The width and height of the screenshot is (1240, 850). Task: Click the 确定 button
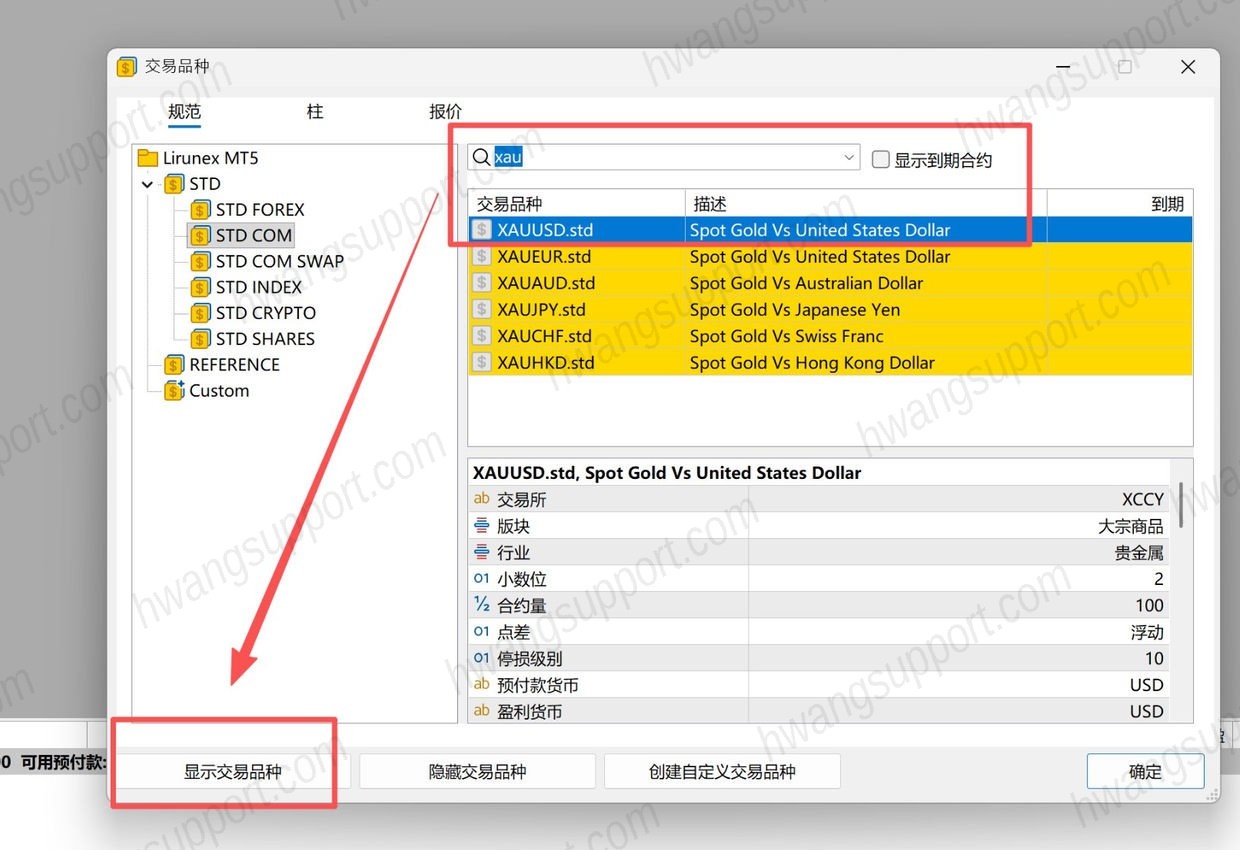tap(1145, 772)
